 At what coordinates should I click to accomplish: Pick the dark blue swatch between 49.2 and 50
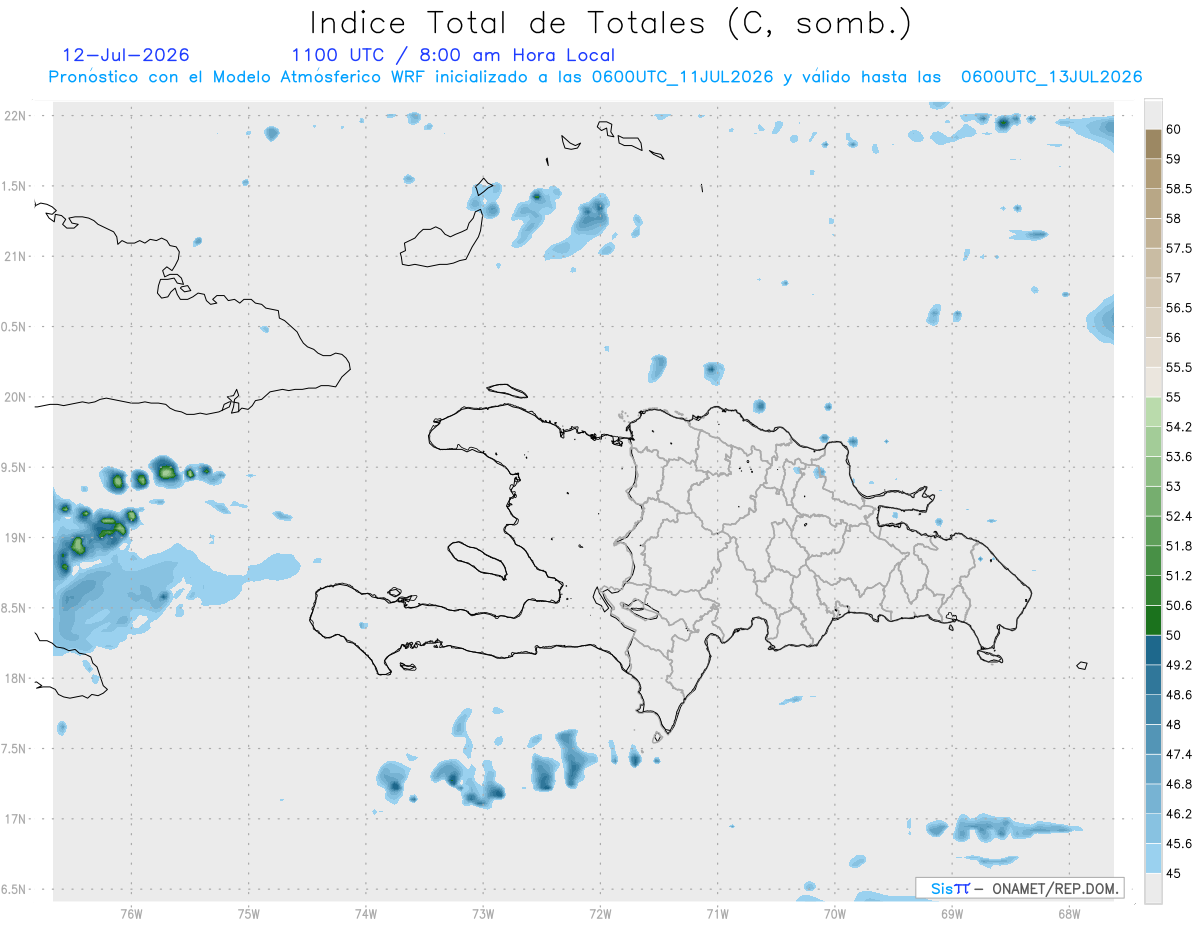(x=1153, y=650)
